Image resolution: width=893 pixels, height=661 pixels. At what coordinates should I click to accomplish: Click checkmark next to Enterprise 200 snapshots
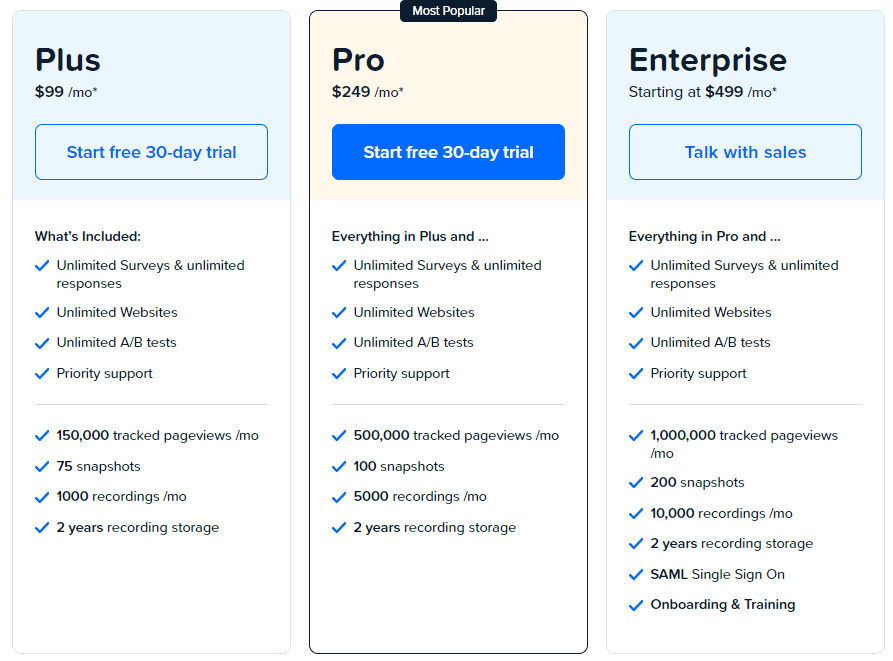coord(636,483)
